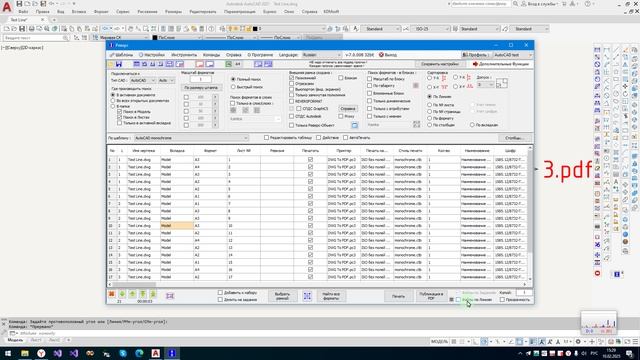640x360 pixels.
Task: Enable the Редактировать таблицу checkbox
Action: click(x=267, y=138)
